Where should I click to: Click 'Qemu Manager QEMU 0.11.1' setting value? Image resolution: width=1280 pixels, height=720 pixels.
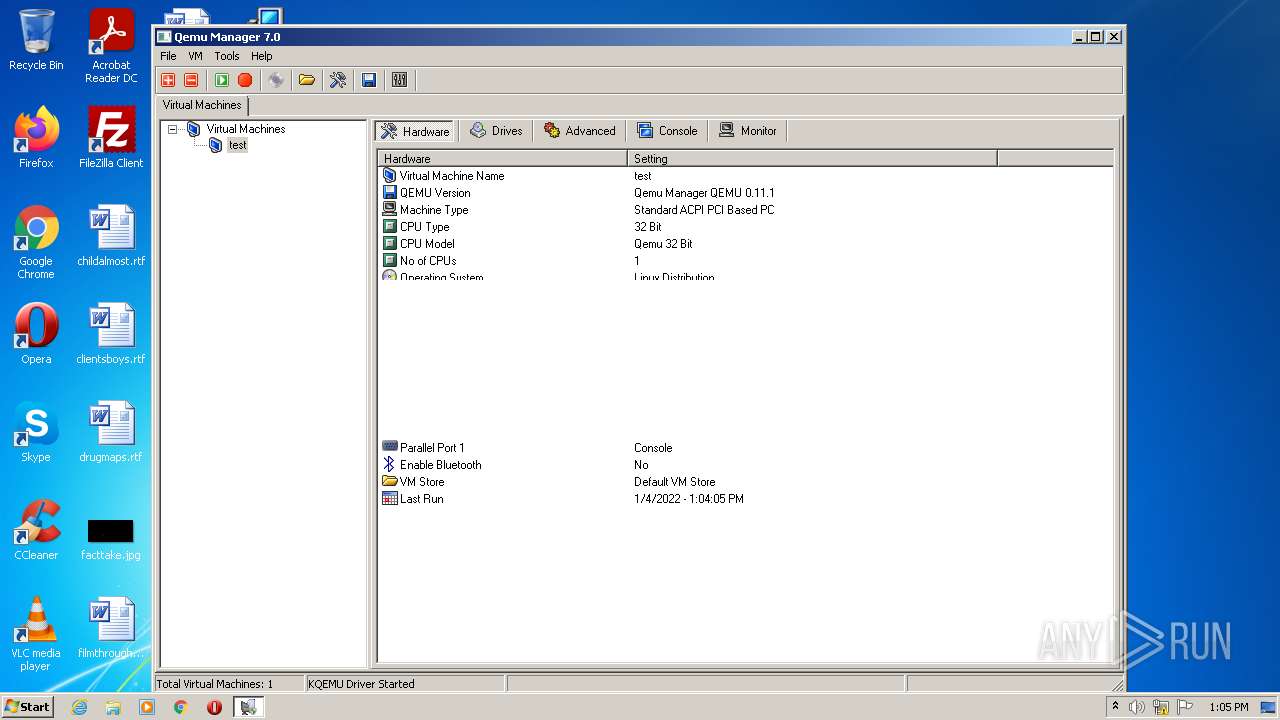pos(704,193)
